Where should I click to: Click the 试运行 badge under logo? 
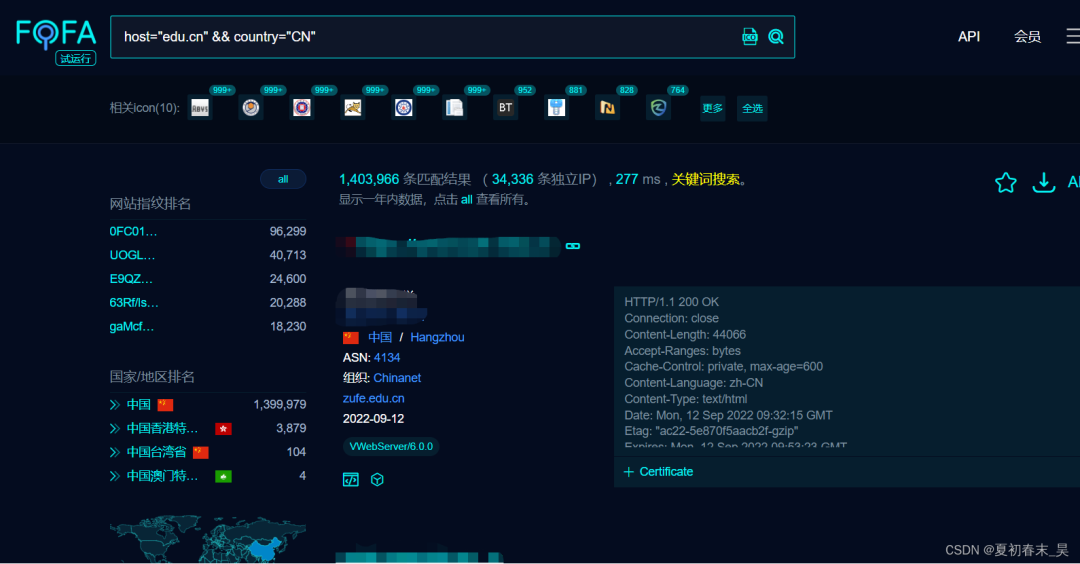click(x=76, y=59)
